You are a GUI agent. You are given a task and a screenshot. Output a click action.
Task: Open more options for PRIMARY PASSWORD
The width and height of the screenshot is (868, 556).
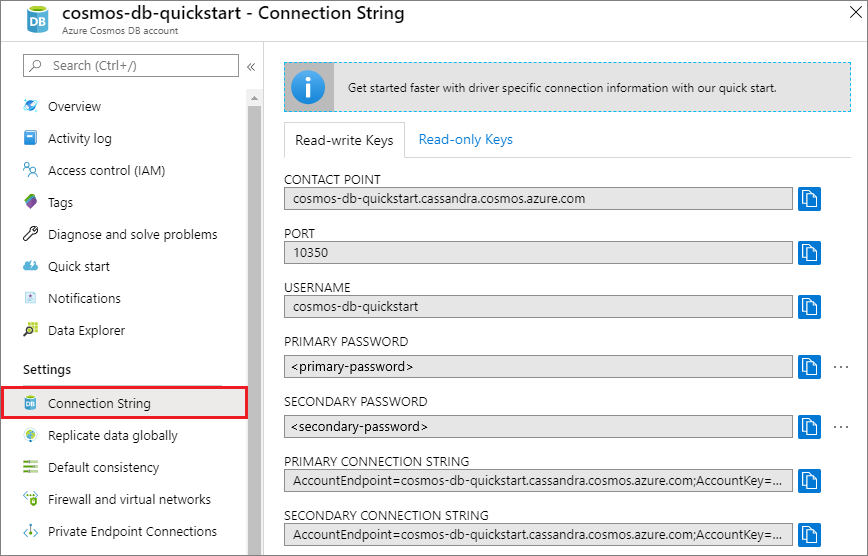tap(841, 367)
